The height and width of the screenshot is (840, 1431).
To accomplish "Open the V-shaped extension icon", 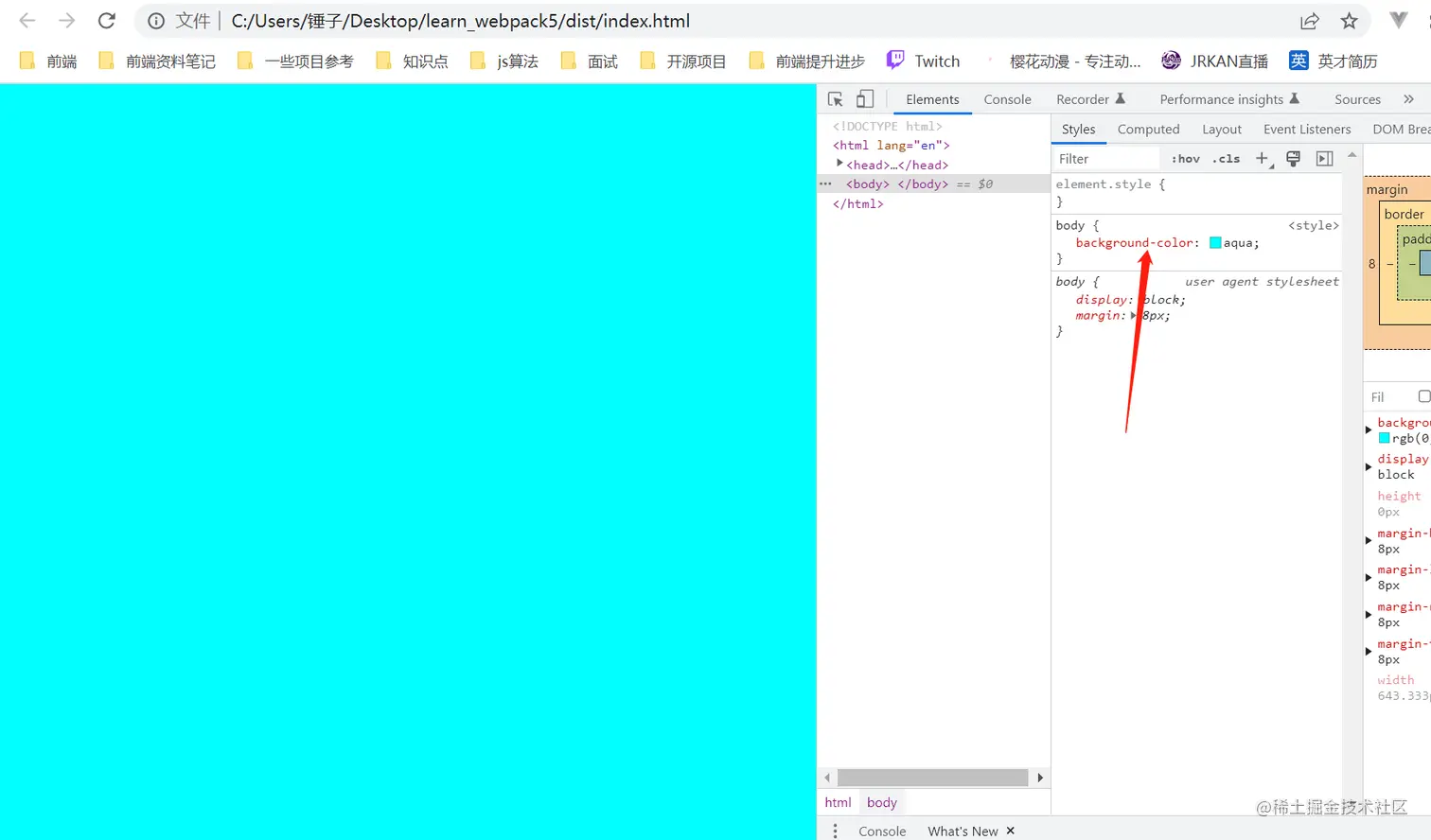I will pos(1399,20).
